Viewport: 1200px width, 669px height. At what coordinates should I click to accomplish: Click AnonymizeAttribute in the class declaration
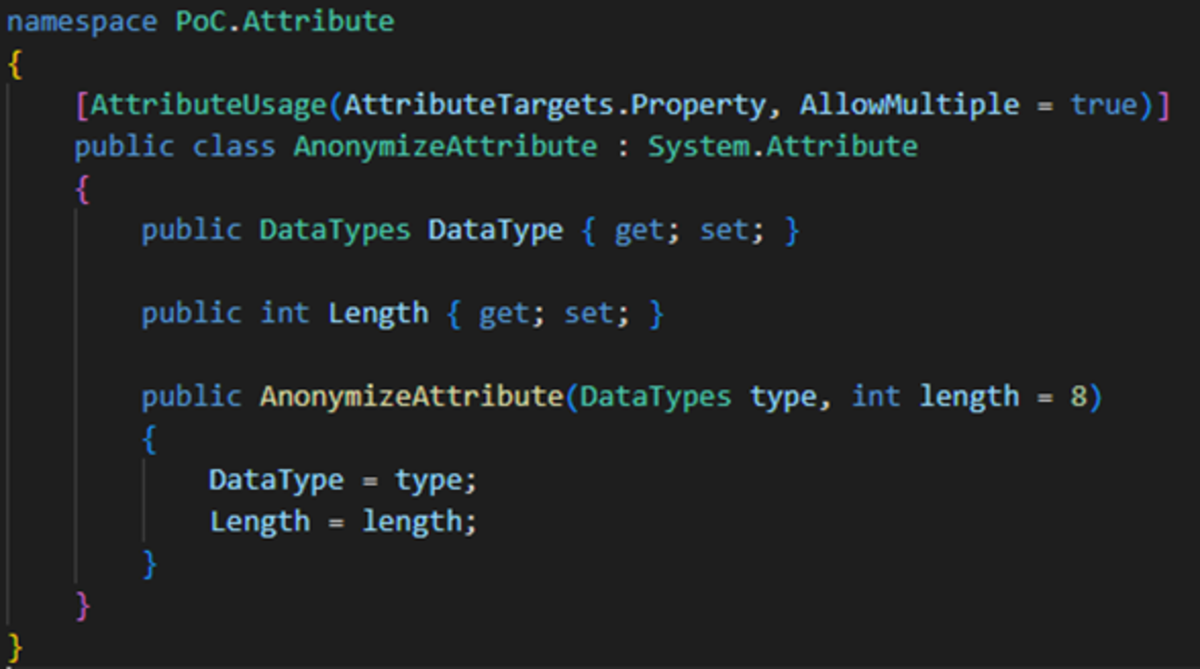(445, 147)
